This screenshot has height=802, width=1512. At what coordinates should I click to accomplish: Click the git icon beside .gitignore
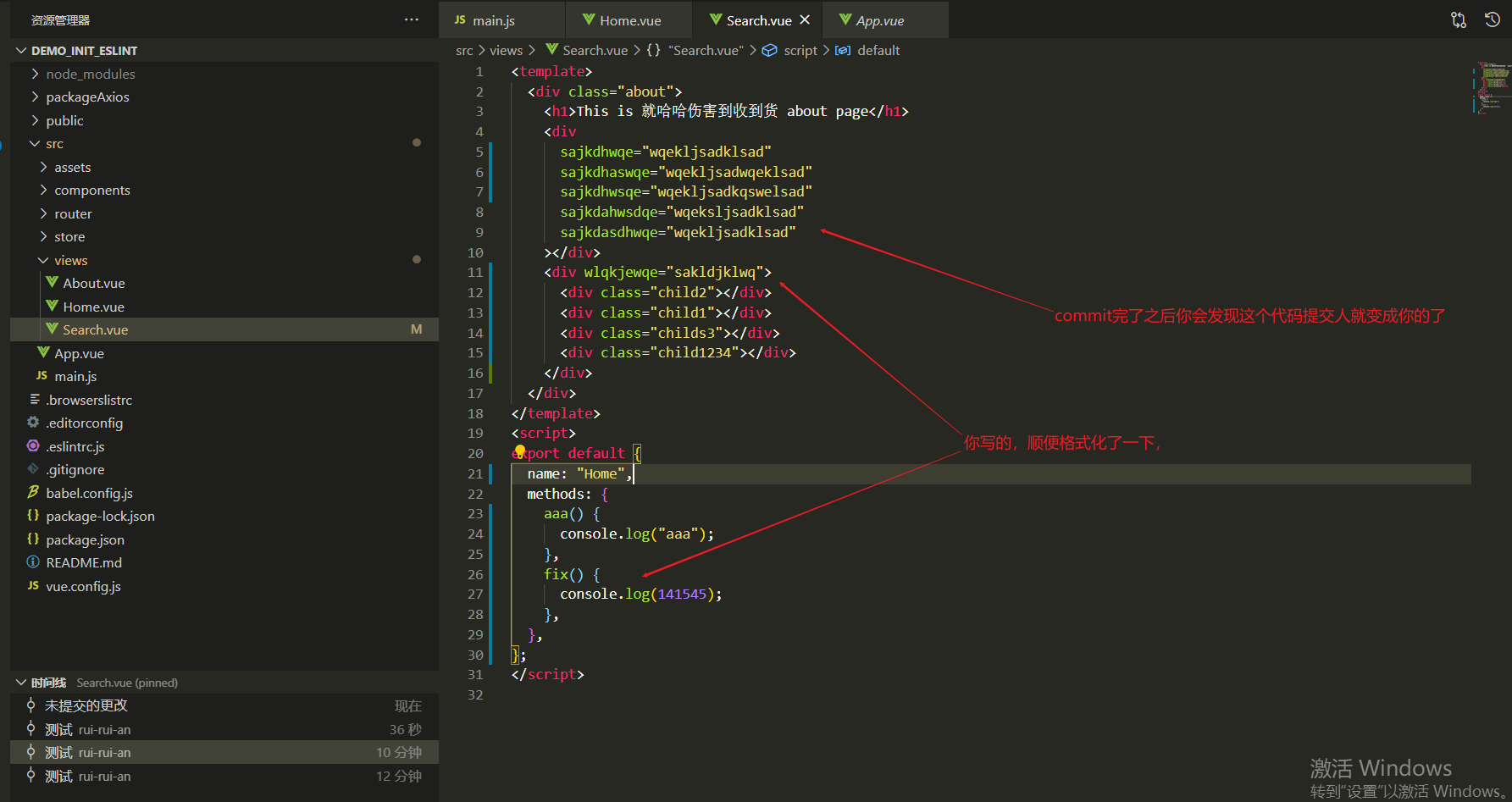[33, 468]
